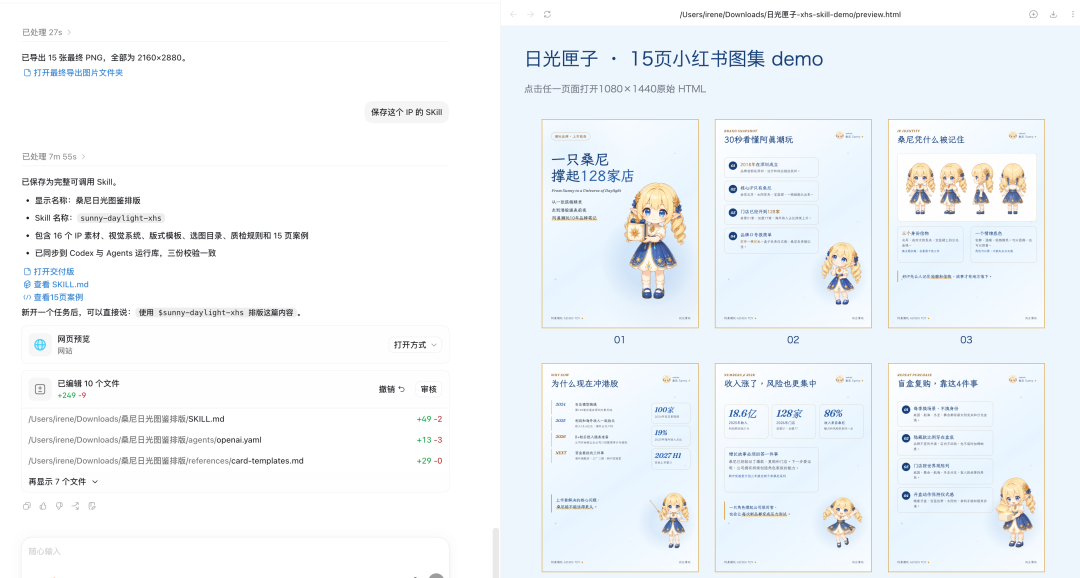Image resolution: width=1080 pixels, height=578 pixels.
Task: Open the link '打开交付版'
Action: [49, 271]
